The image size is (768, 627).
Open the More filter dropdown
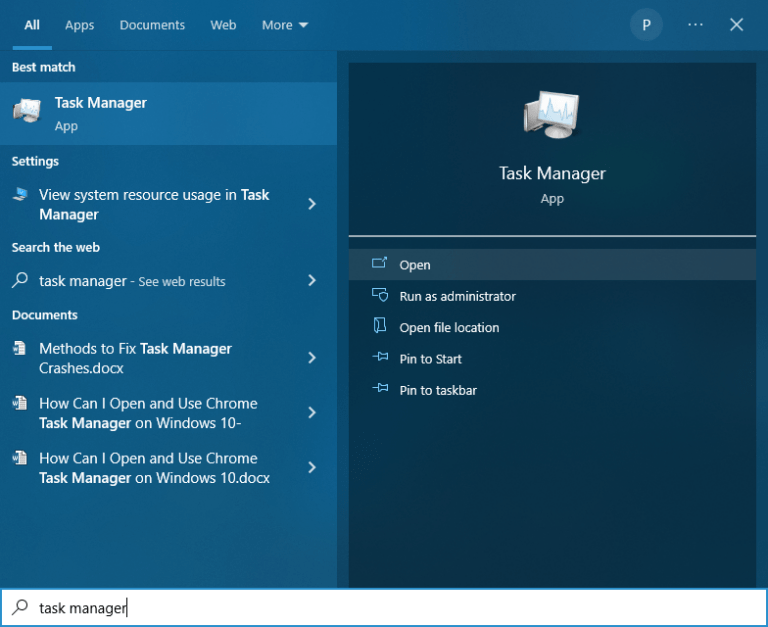click(x=285, y=25)
